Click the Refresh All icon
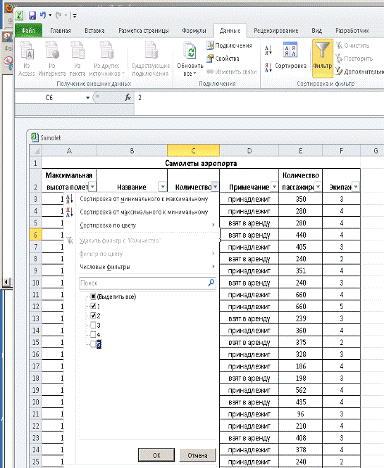 (190, 51)
